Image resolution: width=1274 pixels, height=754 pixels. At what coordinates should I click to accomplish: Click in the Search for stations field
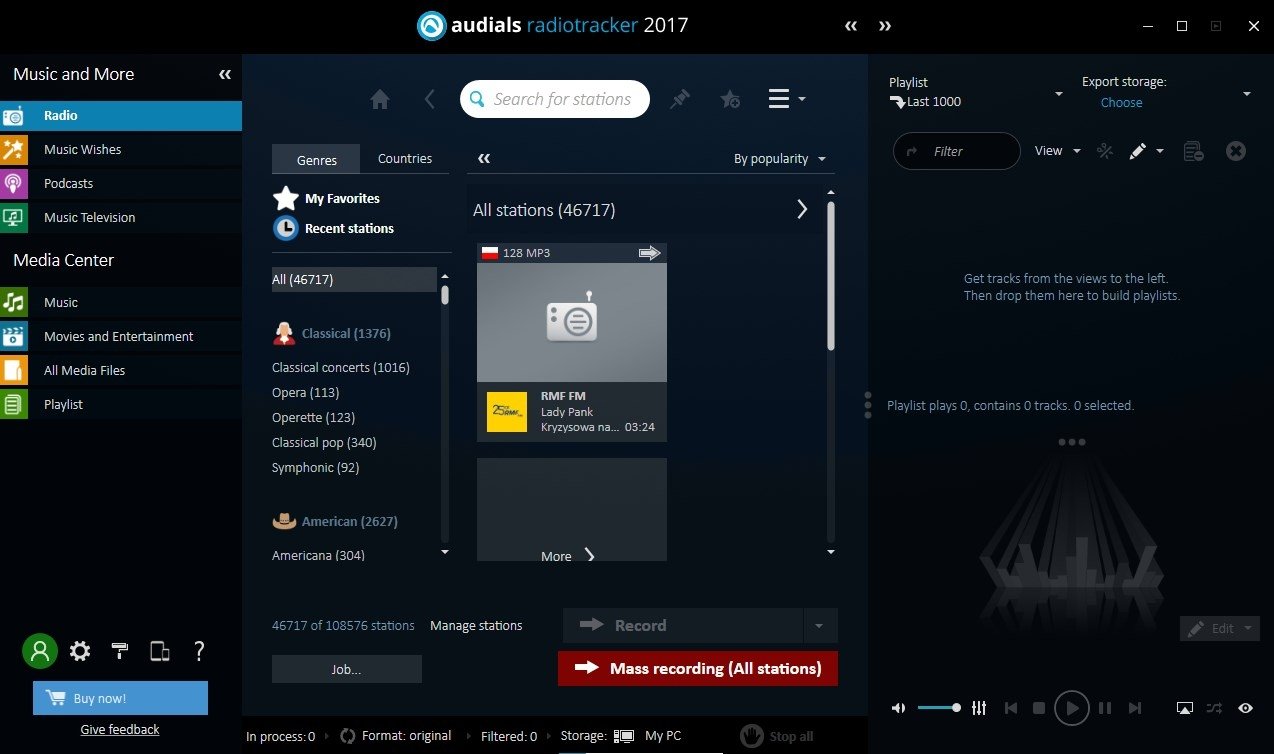[555, 99]
